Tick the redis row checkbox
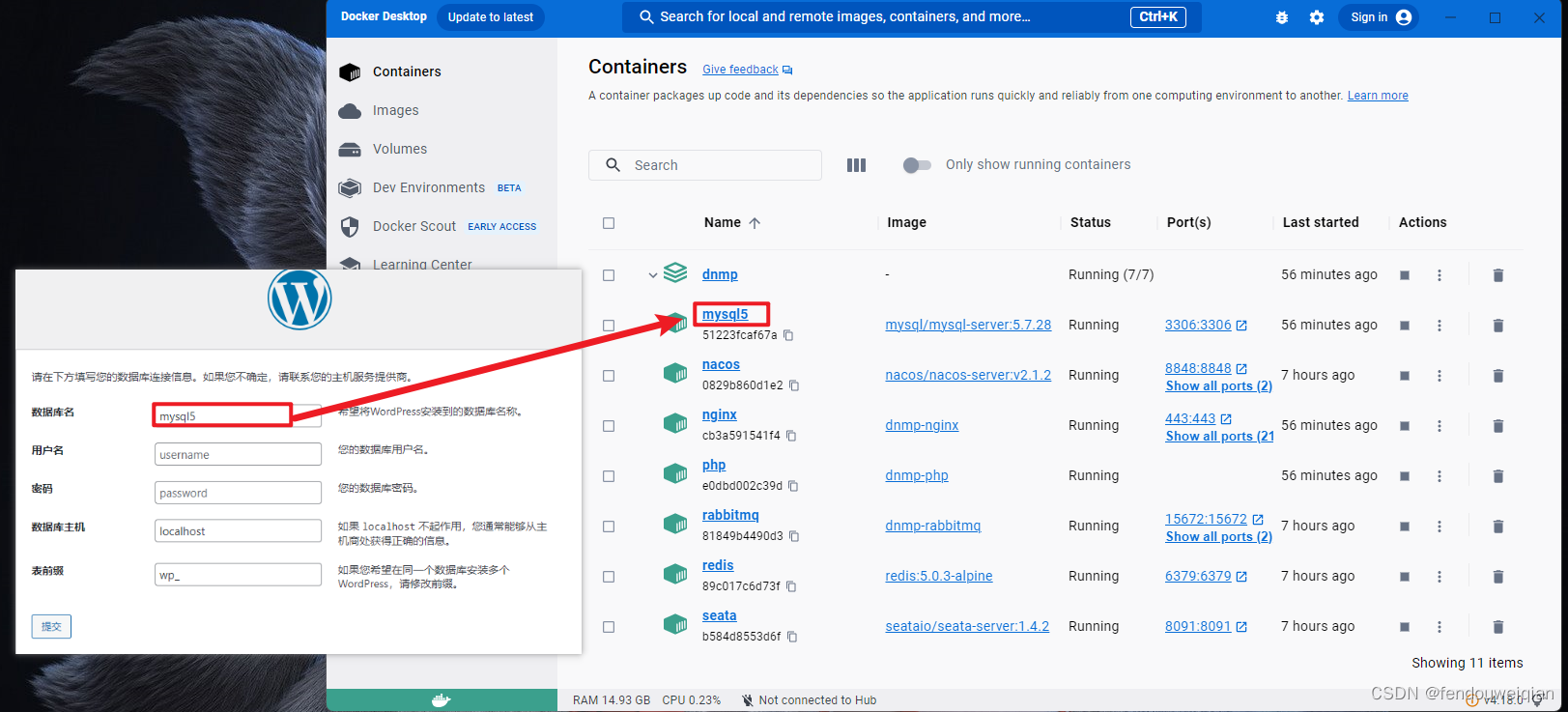The width and height of the screenshot is (1568, 712). [x=609, y=577]
